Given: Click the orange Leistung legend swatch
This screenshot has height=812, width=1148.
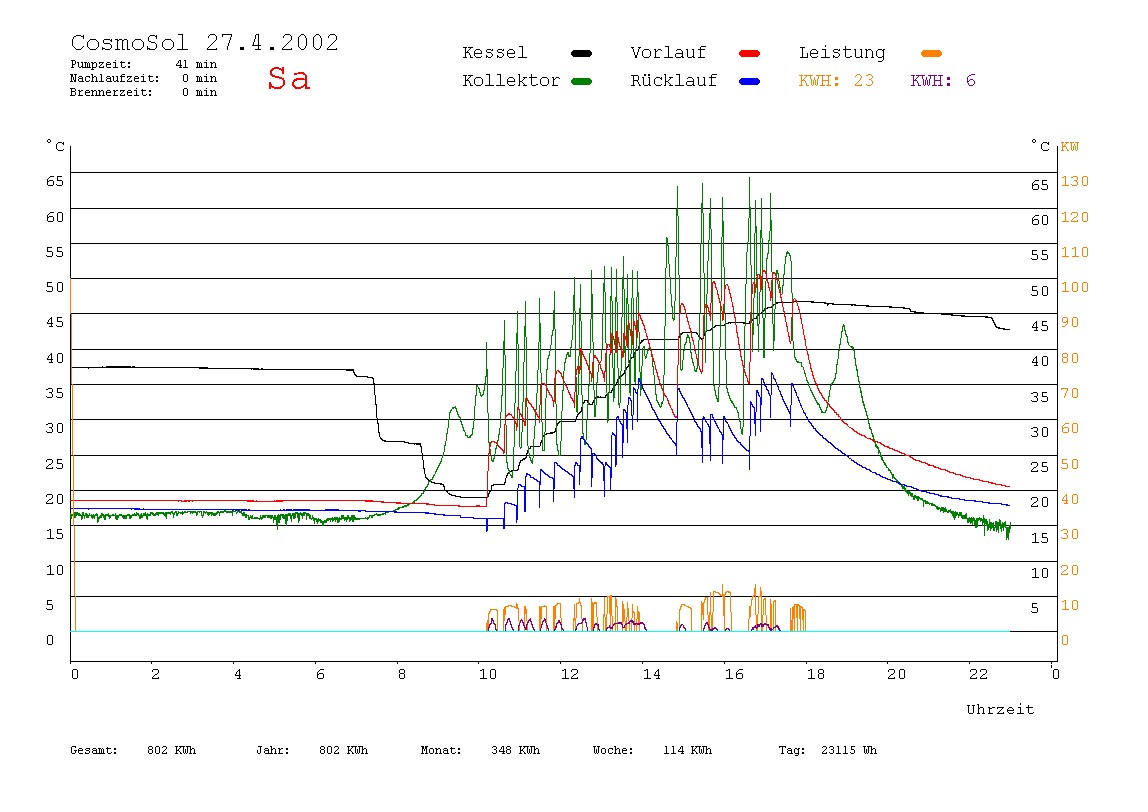Looking at the screenshot, I should tap(931, 53).
